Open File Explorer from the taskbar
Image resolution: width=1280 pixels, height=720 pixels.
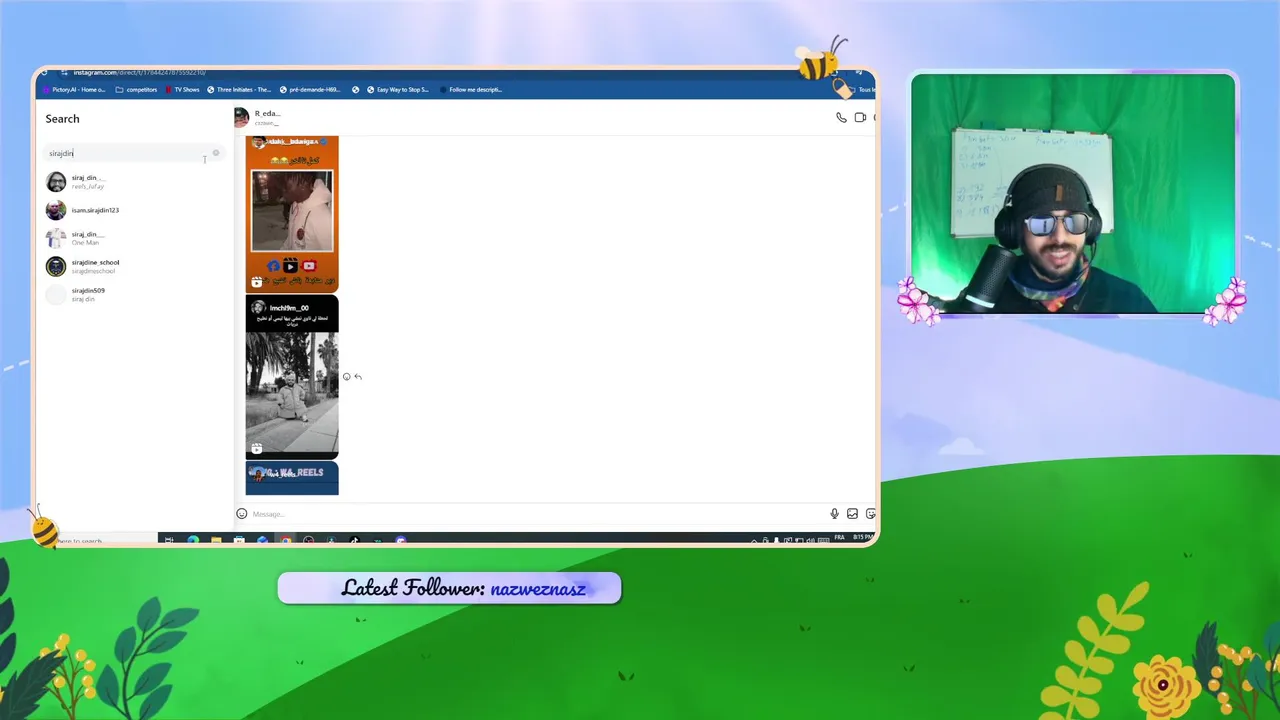pyautogui.click(x=216, y=541)
